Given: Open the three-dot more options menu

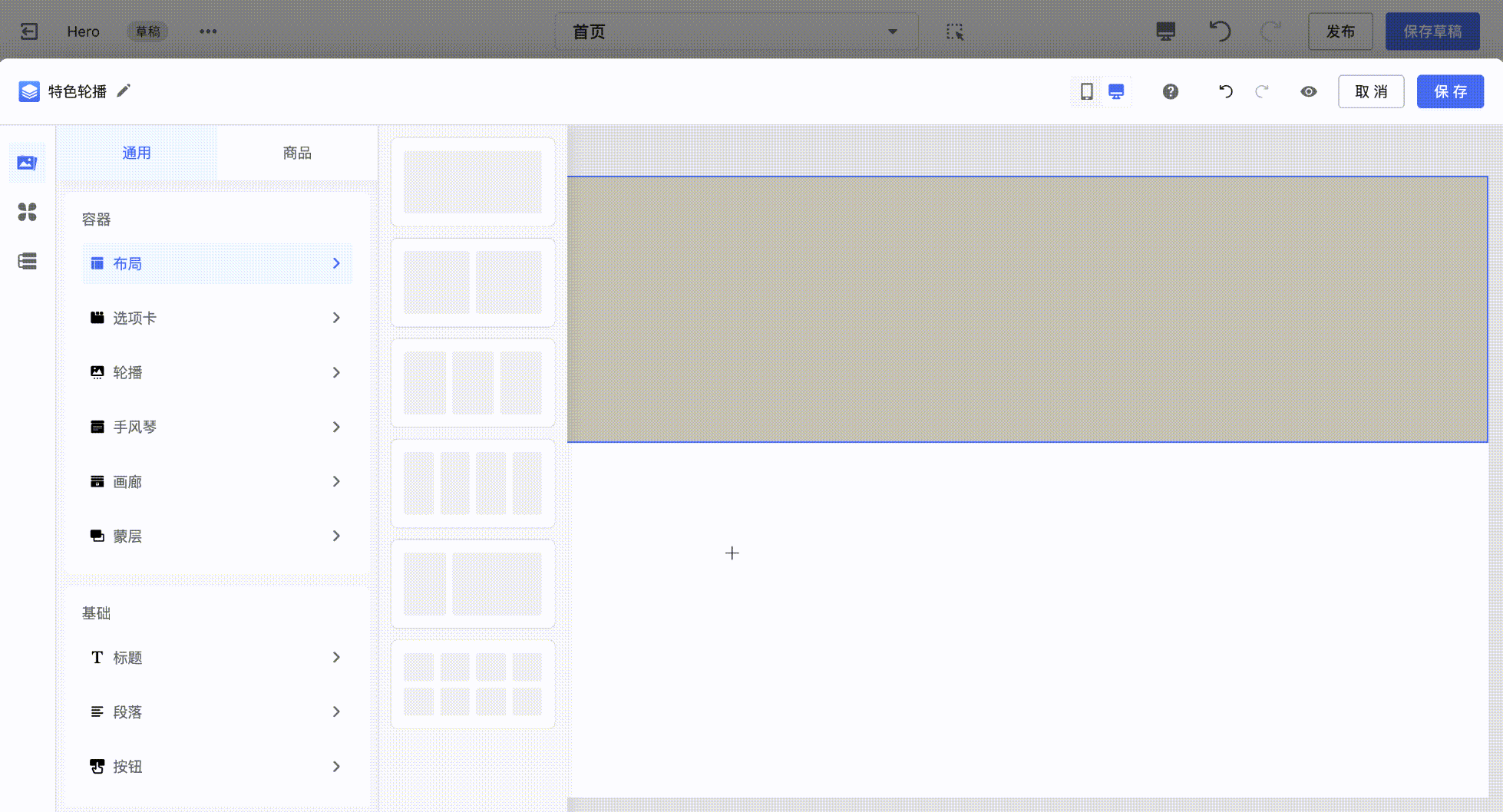Looking at the screenshot, I should point(208,31).
